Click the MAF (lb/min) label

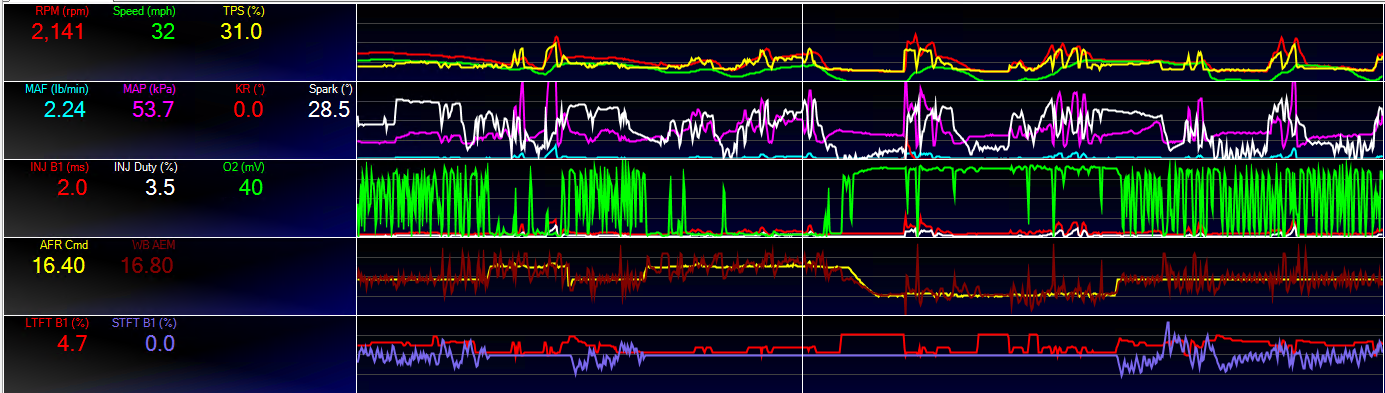pyautogui.click(x=58, y=89)
